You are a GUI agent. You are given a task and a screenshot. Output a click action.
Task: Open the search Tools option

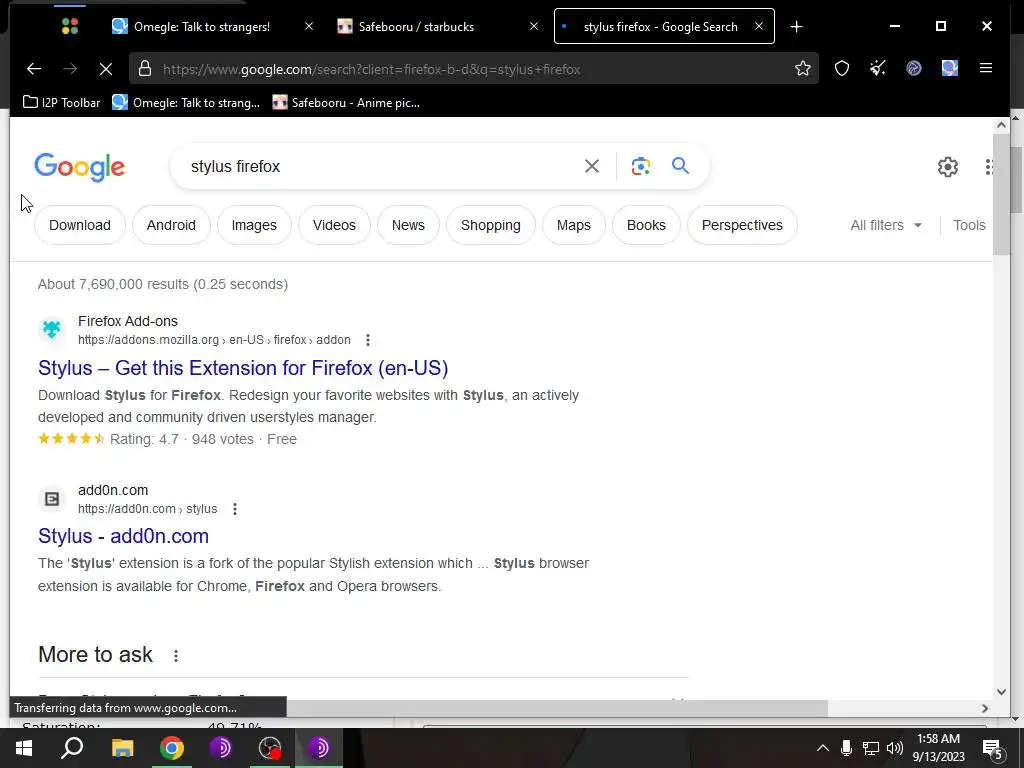click(968, 225)
